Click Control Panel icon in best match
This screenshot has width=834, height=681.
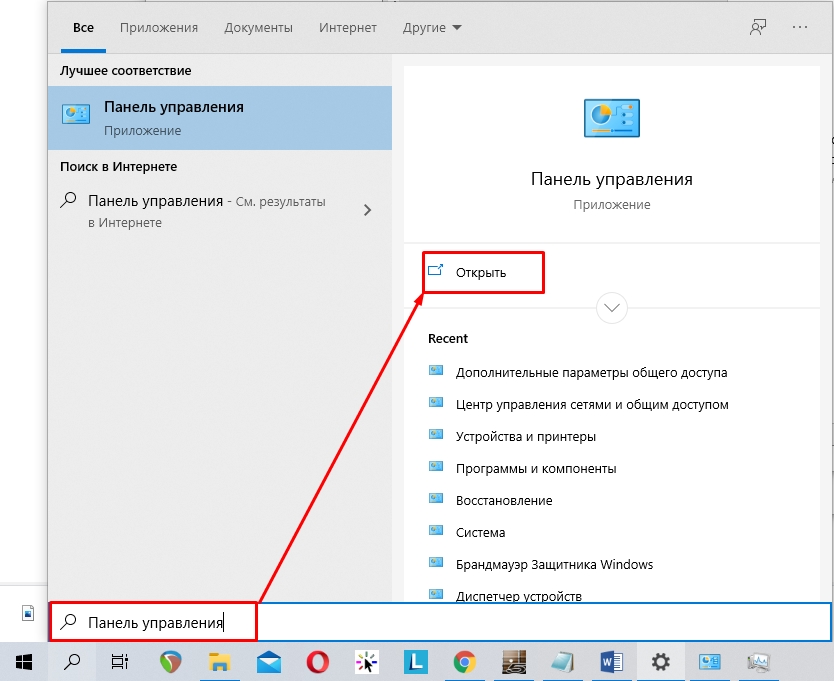click(76, 114)
